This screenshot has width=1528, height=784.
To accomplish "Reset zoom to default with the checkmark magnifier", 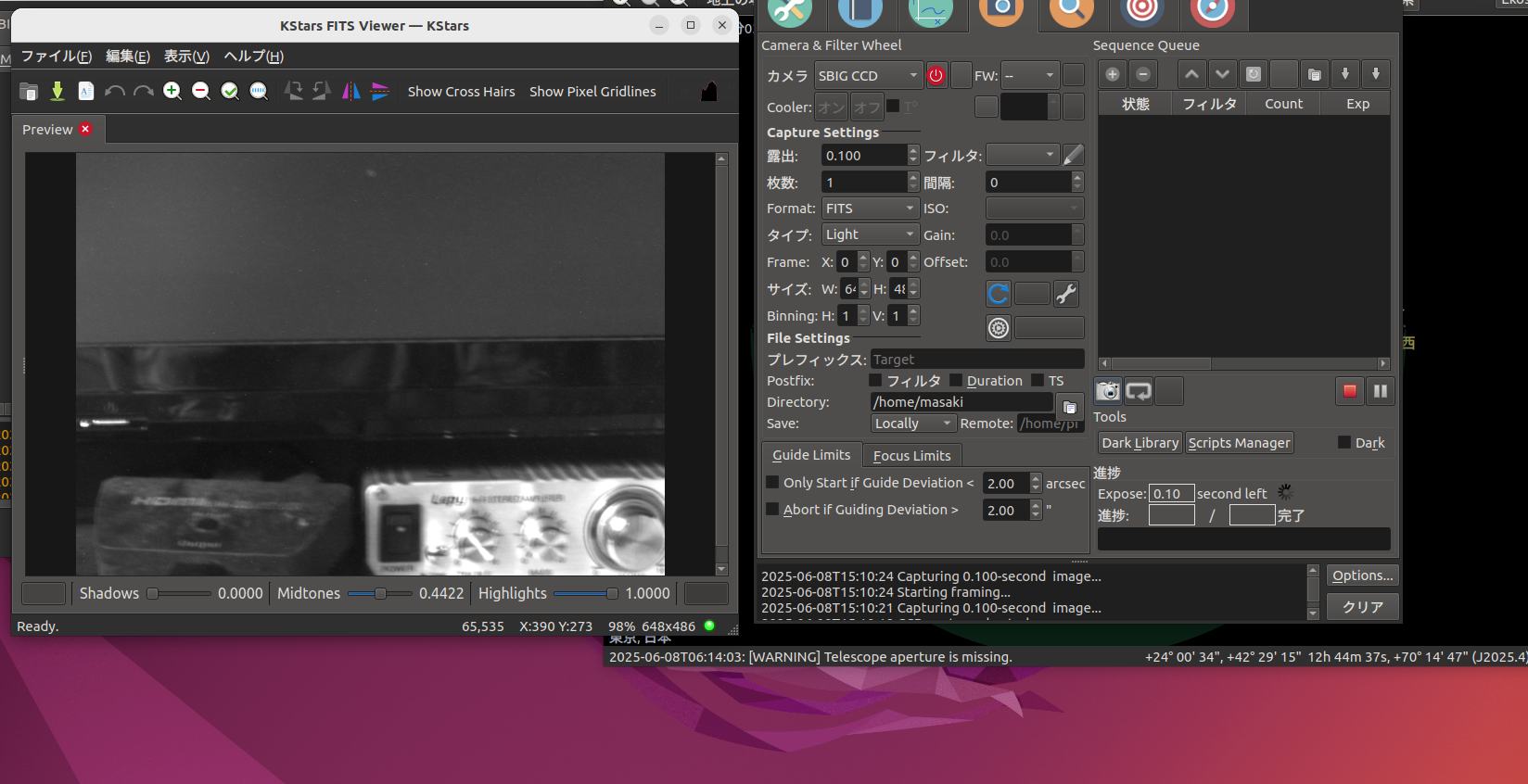I will (x=230, y=91).
